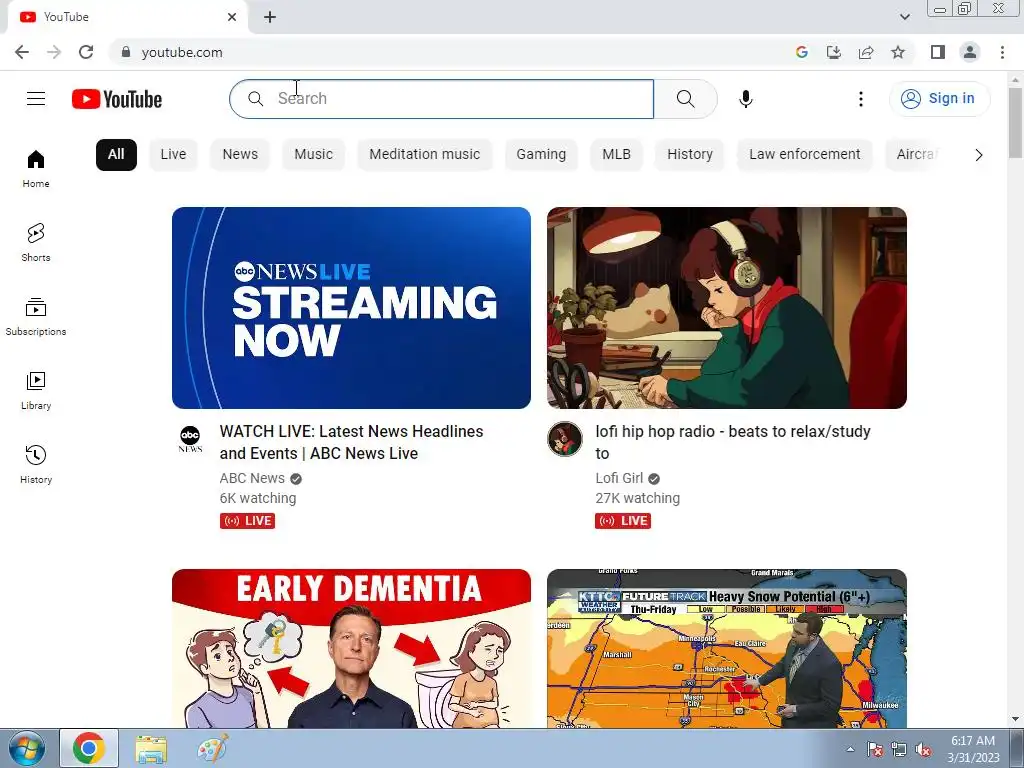This screenshot has width=1024, height=768.
Task: Show more filter chips with right arrow
Action: click(978, 155)
